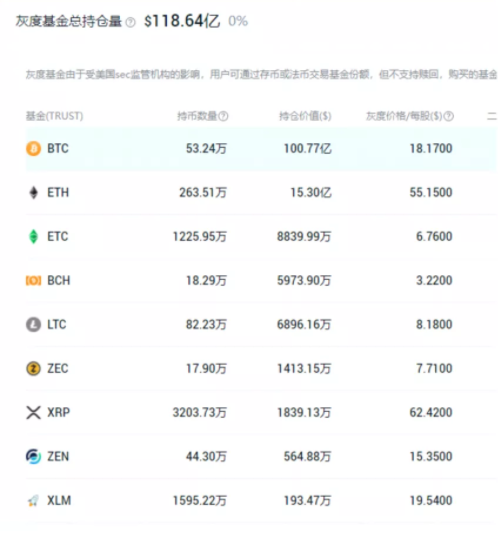Image resolution: width=498 pixels, height=535 pixels.
Task: Open help icon beside 持币数量 header
Action: point(223,116)
